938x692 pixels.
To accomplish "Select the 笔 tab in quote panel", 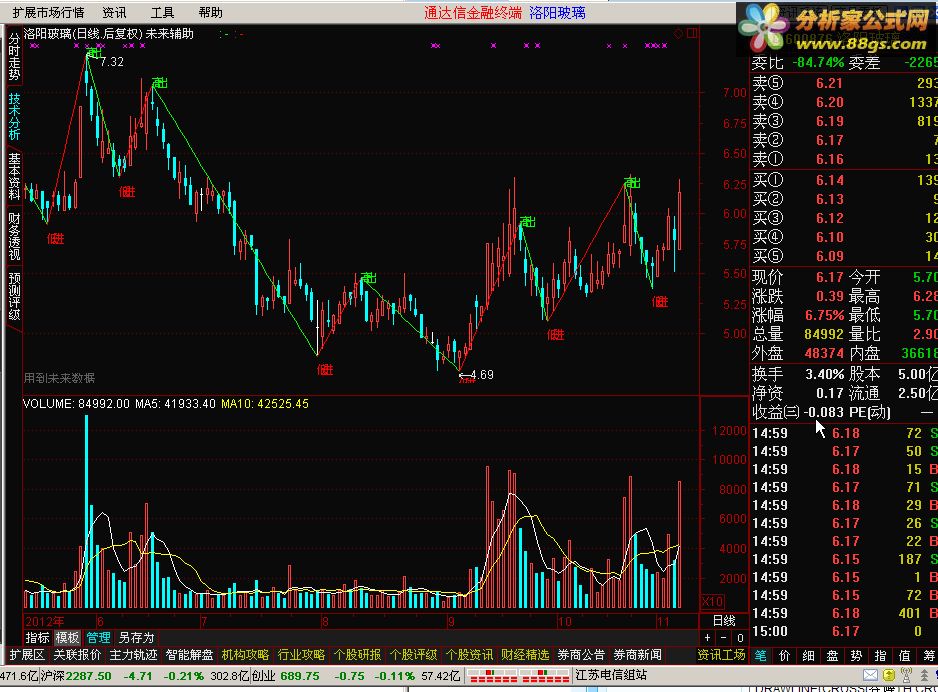I will (760, 656).
